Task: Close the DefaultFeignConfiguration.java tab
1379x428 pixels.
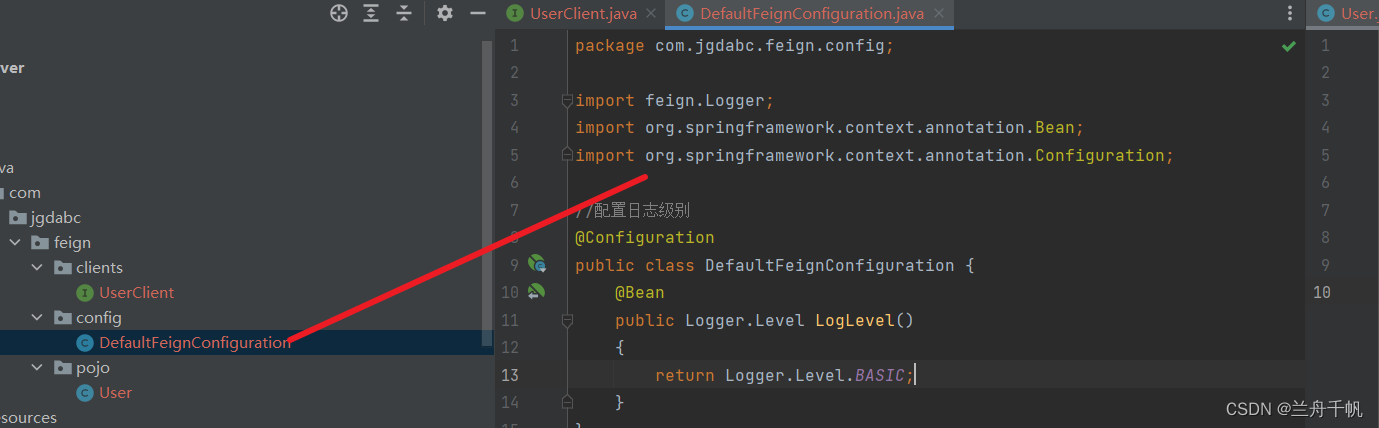Action: click(940, 13)
